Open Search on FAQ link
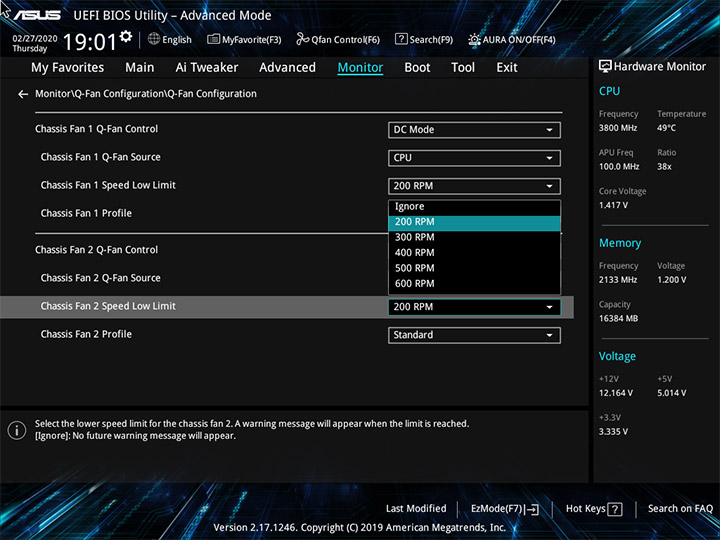Screen dimensions: 720x540 click(680, 509)
